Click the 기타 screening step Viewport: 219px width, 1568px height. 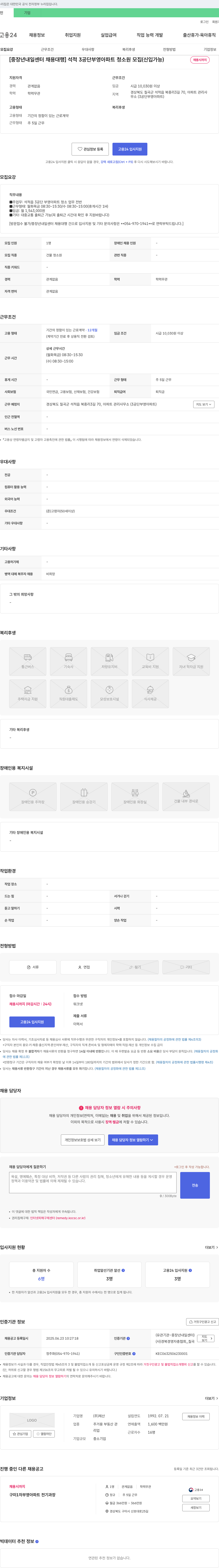tap(186, 967)
